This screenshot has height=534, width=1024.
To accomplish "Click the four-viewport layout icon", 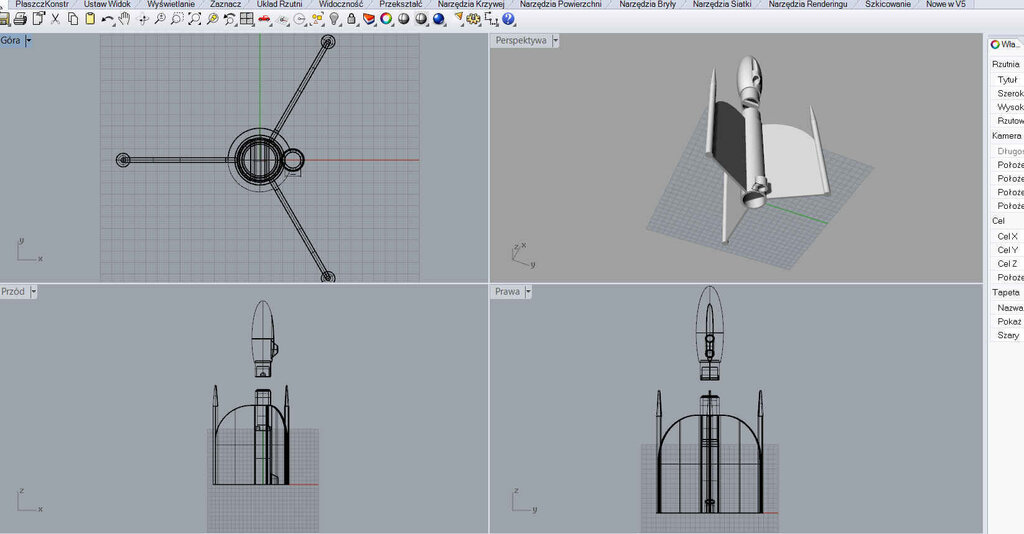I will point(246,19).
